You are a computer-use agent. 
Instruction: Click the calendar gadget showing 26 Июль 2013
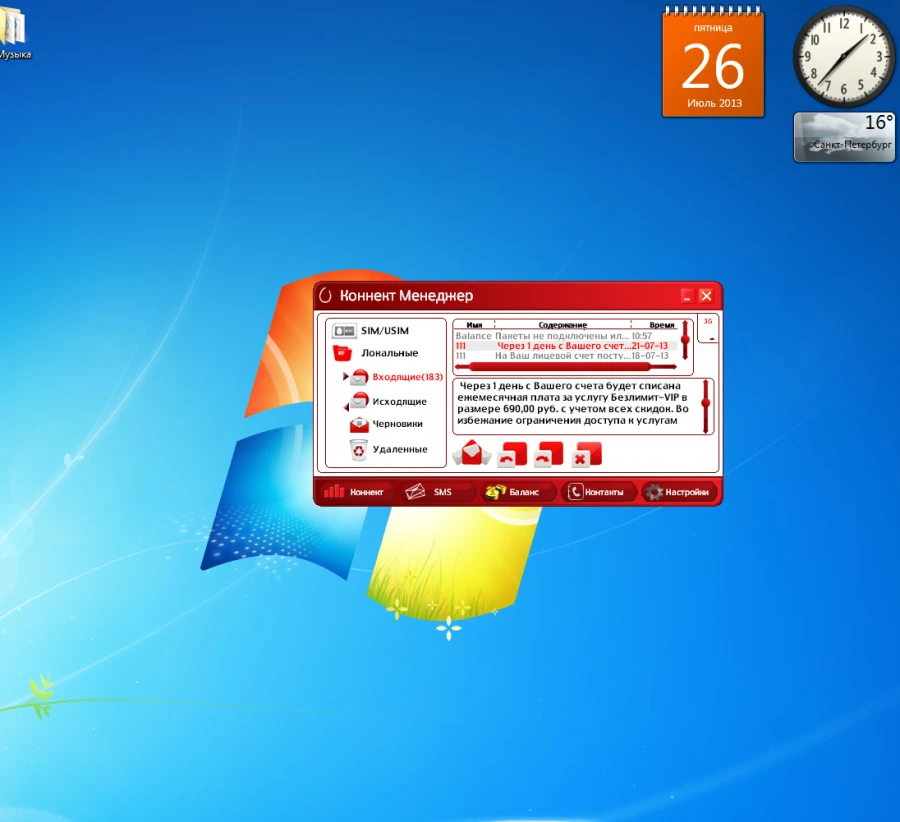pyautogui.click(x=713, y=62)
